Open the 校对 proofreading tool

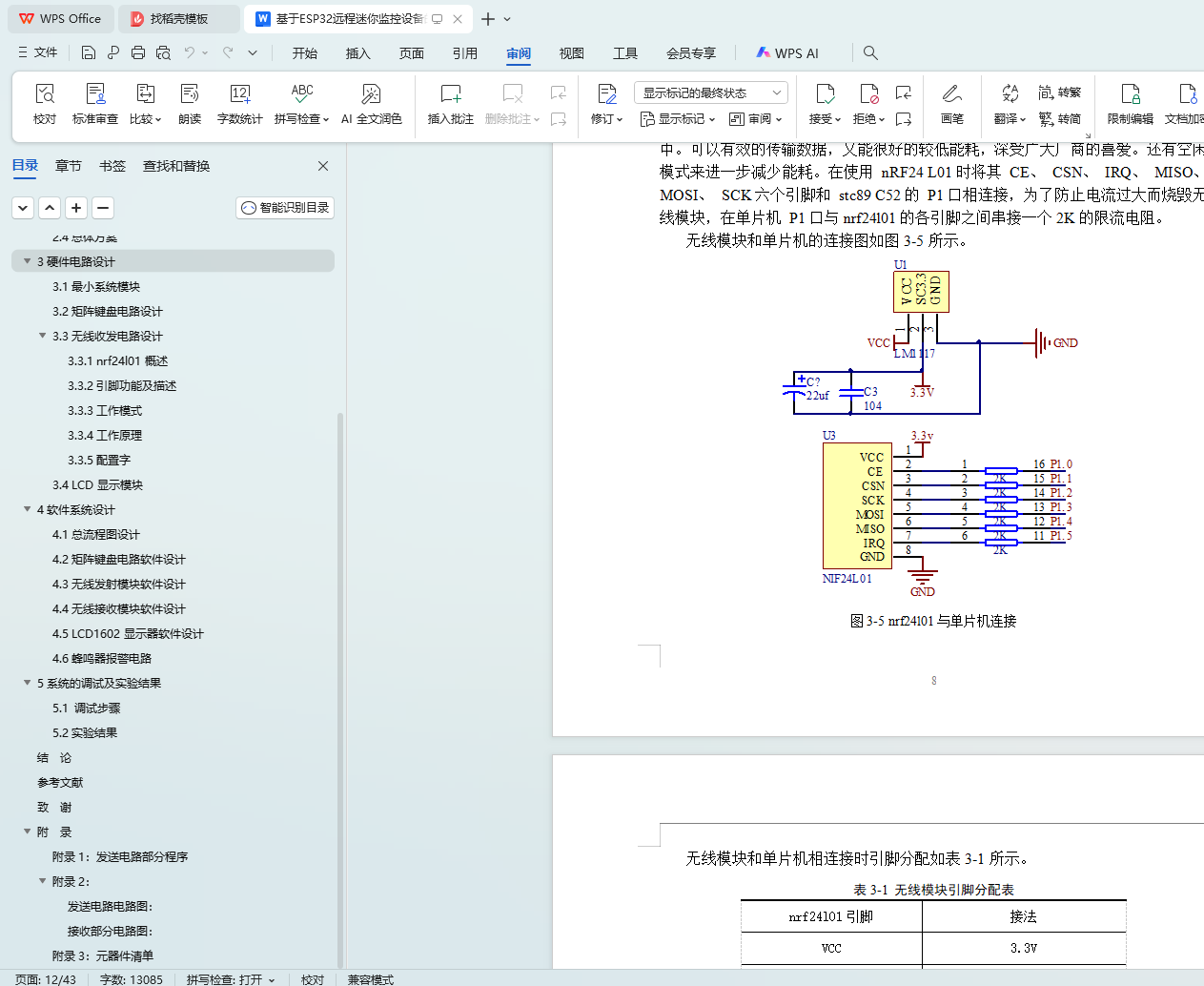(x=45, y=104)
